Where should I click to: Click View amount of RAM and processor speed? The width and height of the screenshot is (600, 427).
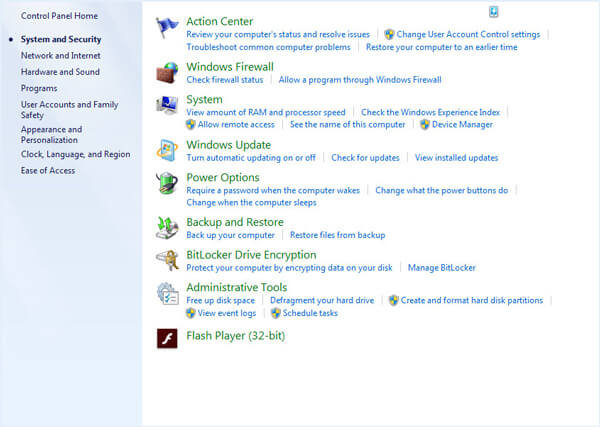click(x=266, y=112)
